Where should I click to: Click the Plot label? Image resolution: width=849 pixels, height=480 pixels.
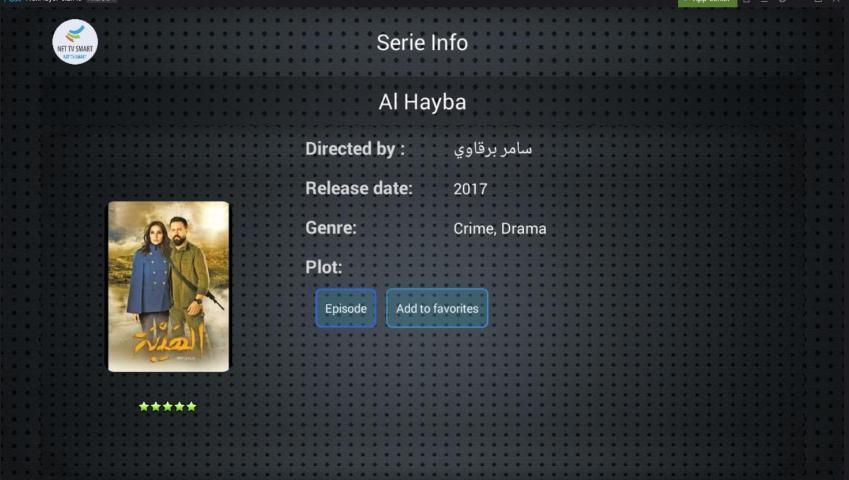coord(324,267)
